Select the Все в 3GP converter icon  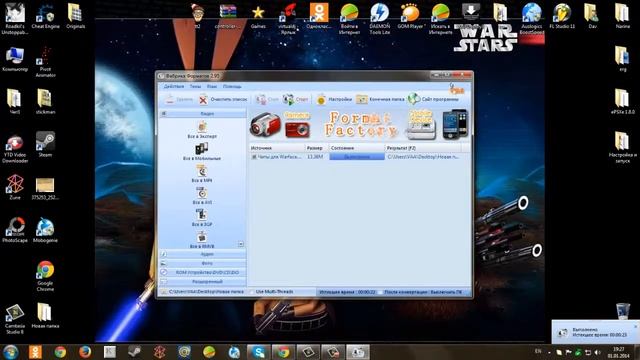pyautogui.click(x=202, y=218)
